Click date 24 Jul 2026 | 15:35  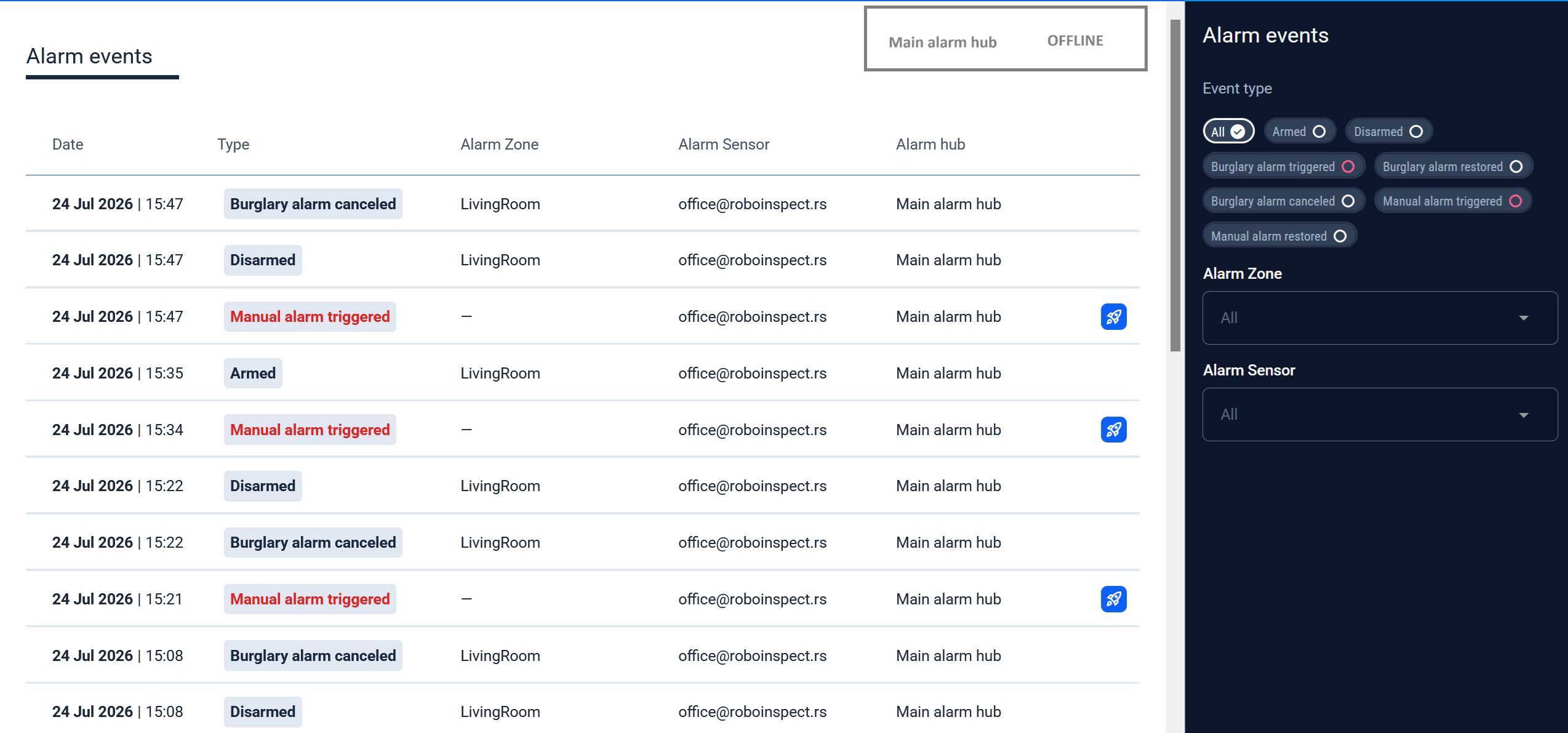pos(118,373)
